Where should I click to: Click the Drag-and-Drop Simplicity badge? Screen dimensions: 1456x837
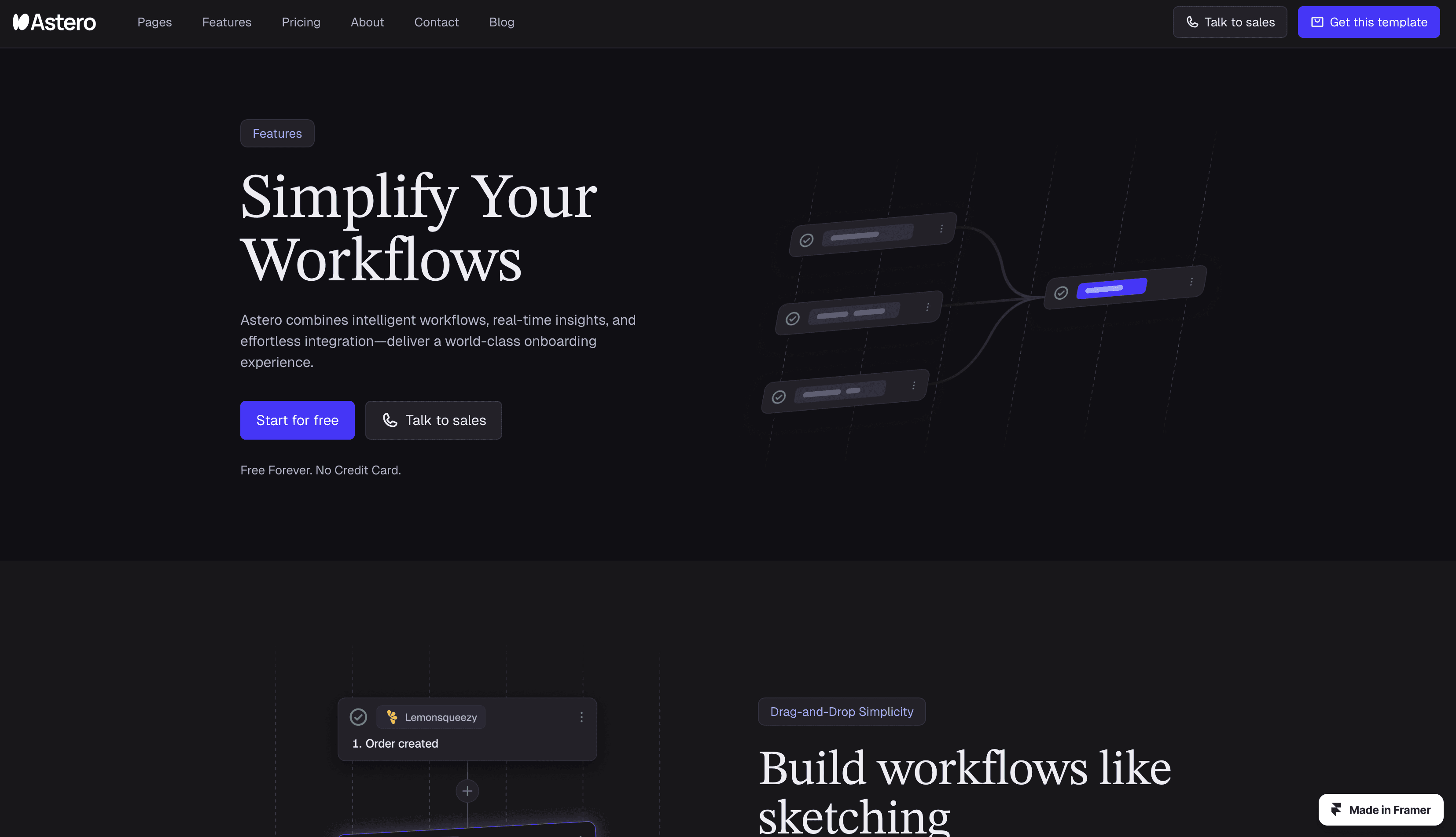coord(841,712)
